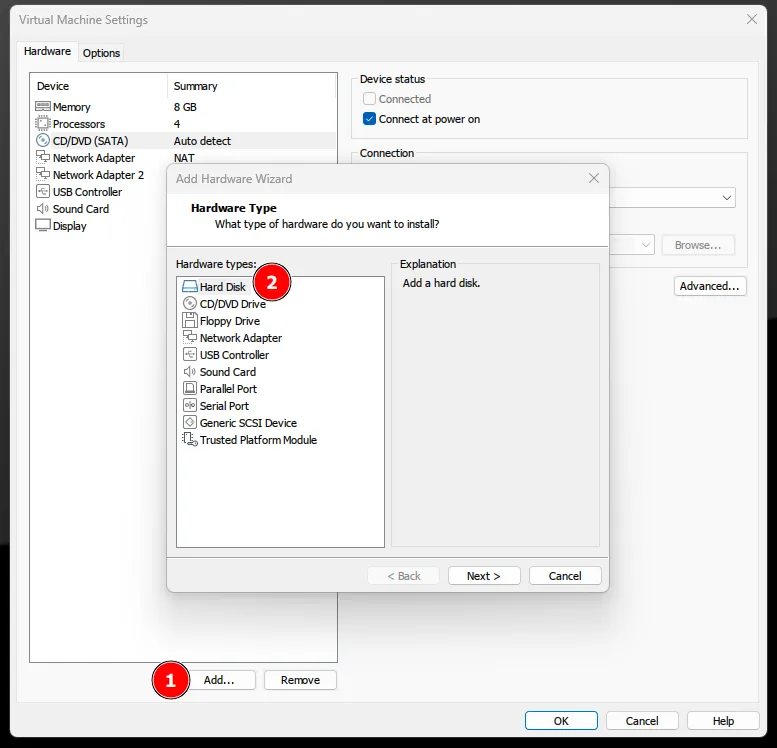The height and width of the screenshot is (748, 777).
Task: Cancel the Add Hardware Wizard
Action: click(x=565, y=576)
